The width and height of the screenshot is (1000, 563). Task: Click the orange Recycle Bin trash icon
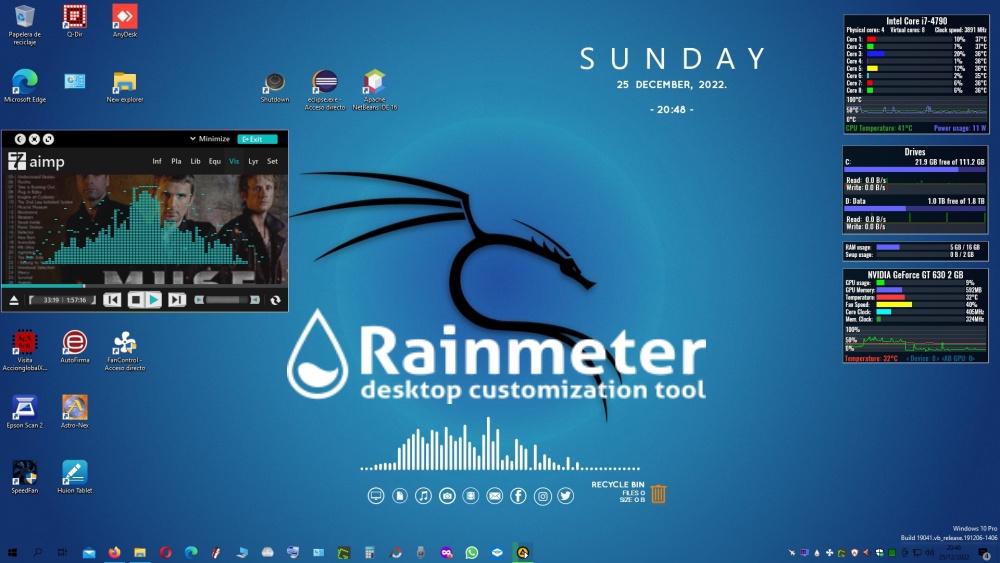pos(658,494)
